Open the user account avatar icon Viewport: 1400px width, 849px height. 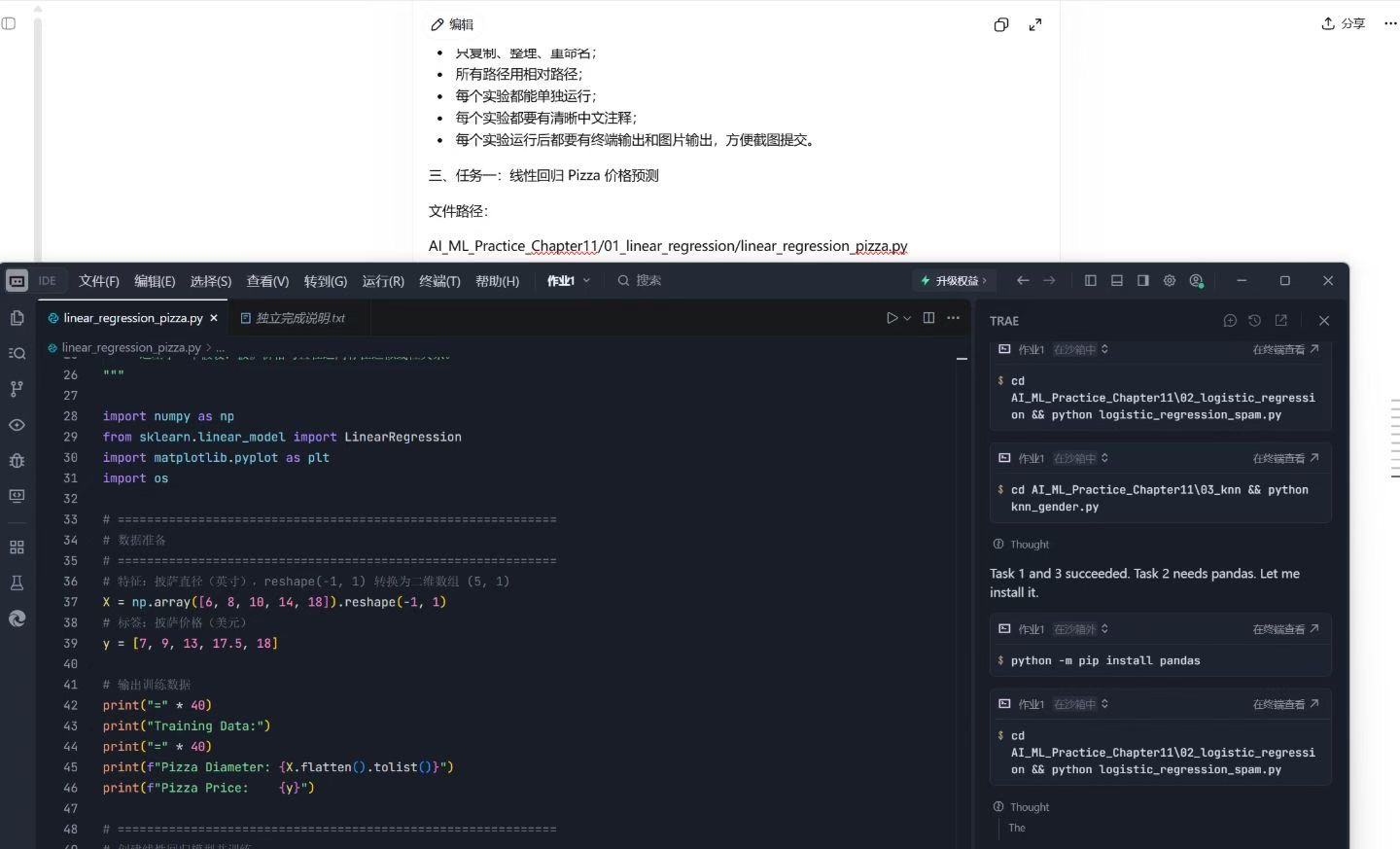(1197, 280)
